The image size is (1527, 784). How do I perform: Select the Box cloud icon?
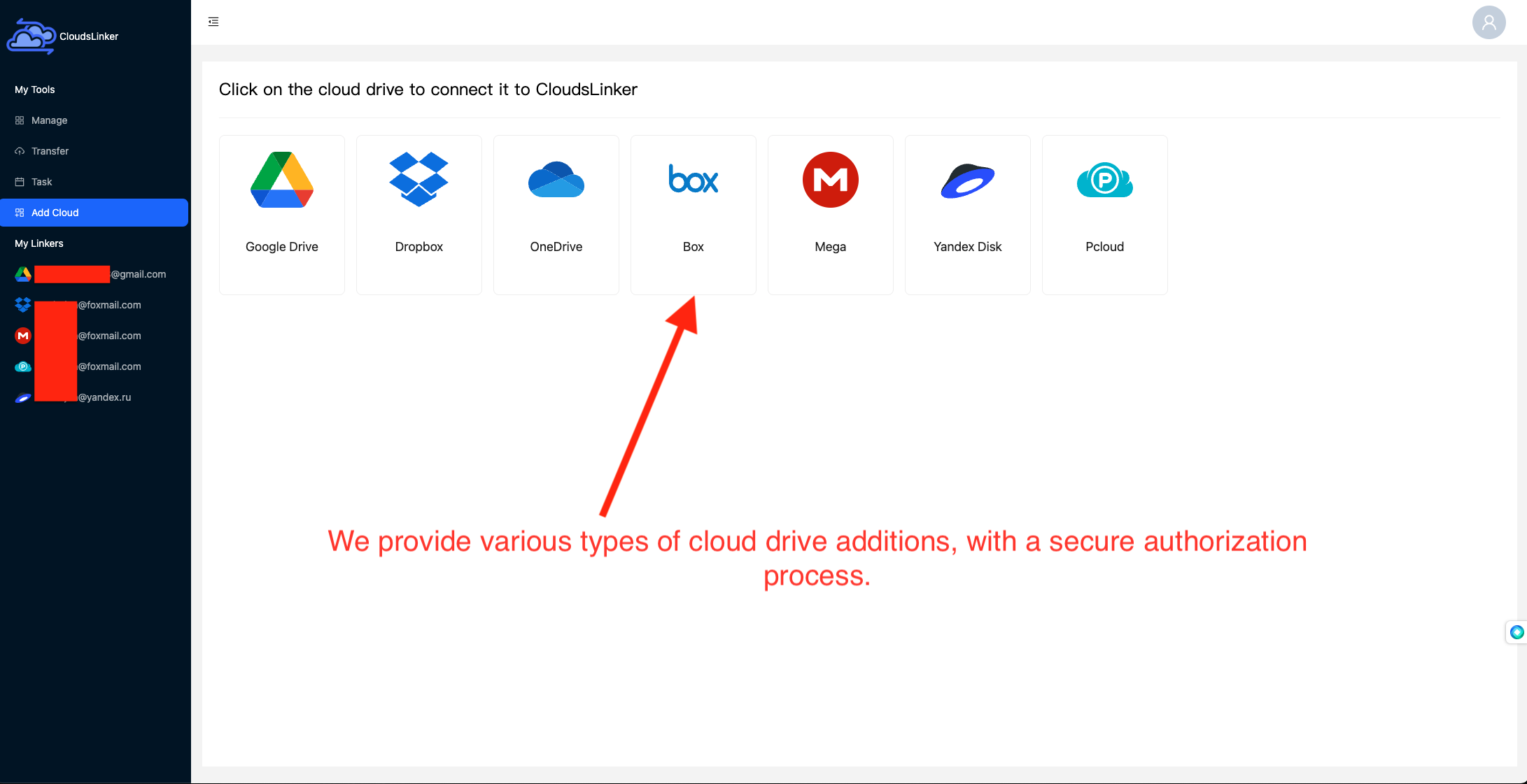point(693,180)
